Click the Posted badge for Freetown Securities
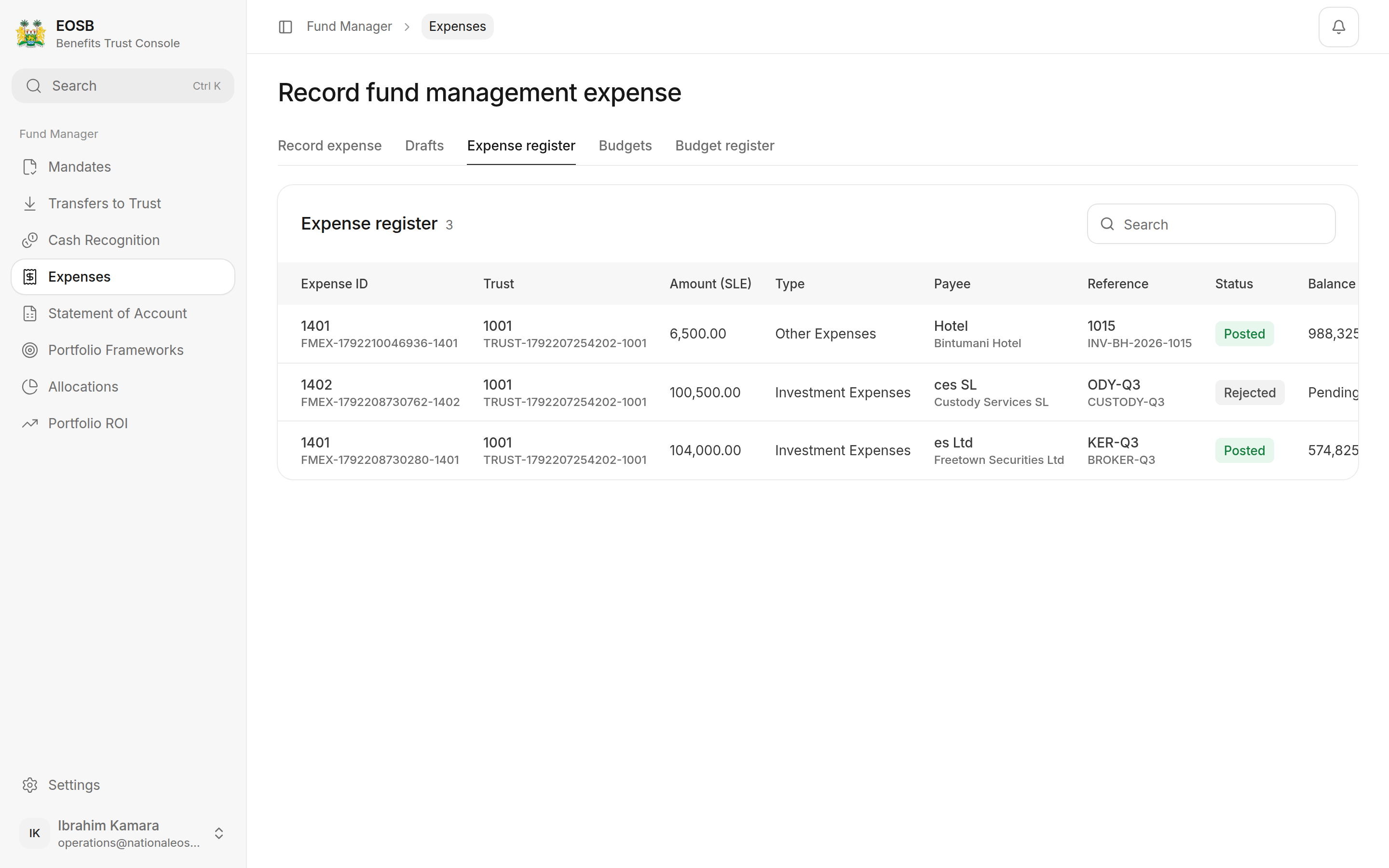 (1244, 451)
